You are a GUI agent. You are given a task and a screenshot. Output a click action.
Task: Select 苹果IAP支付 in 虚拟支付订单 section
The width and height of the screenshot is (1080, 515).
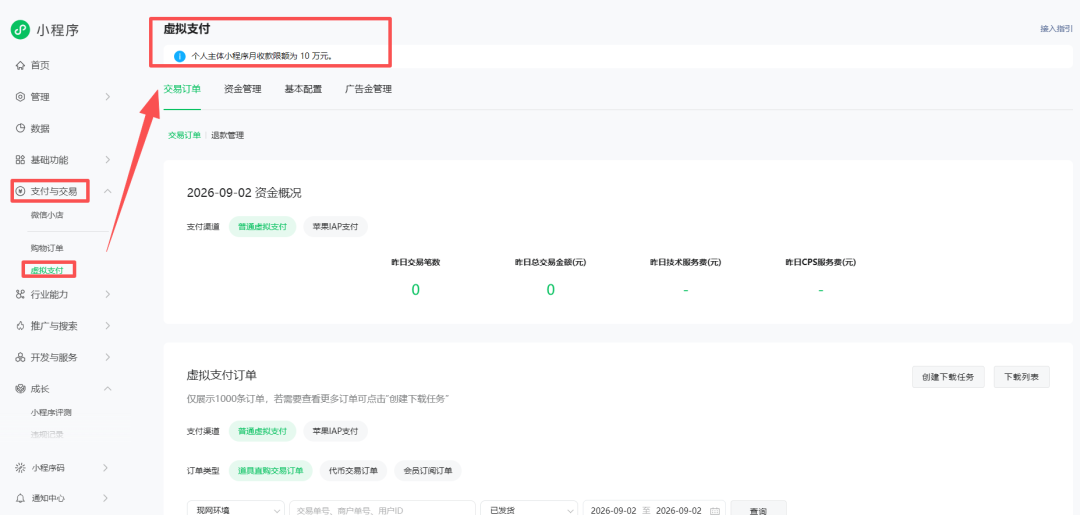tap(335, 431)
